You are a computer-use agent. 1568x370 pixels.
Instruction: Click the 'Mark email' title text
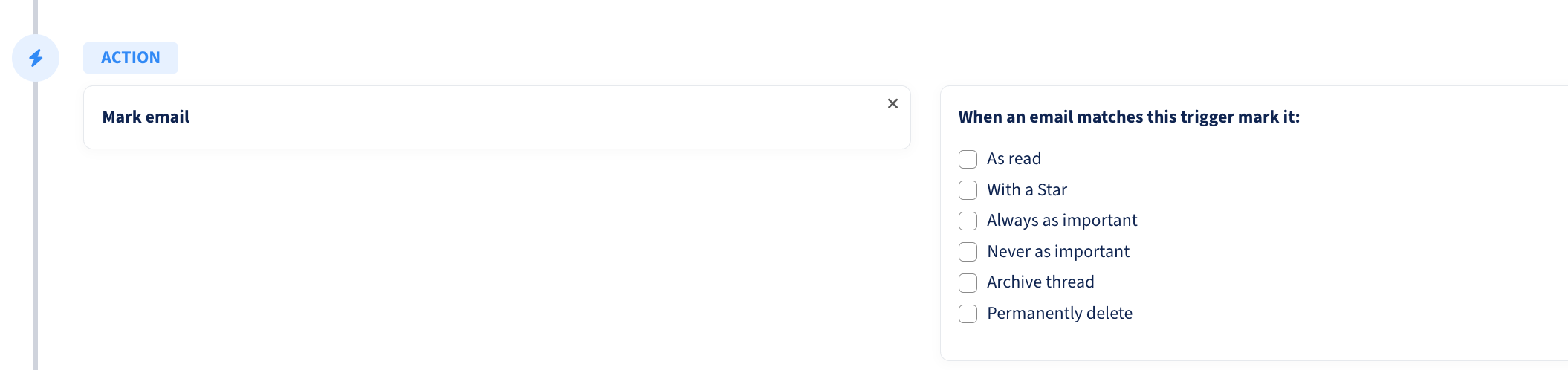point(146,117)
